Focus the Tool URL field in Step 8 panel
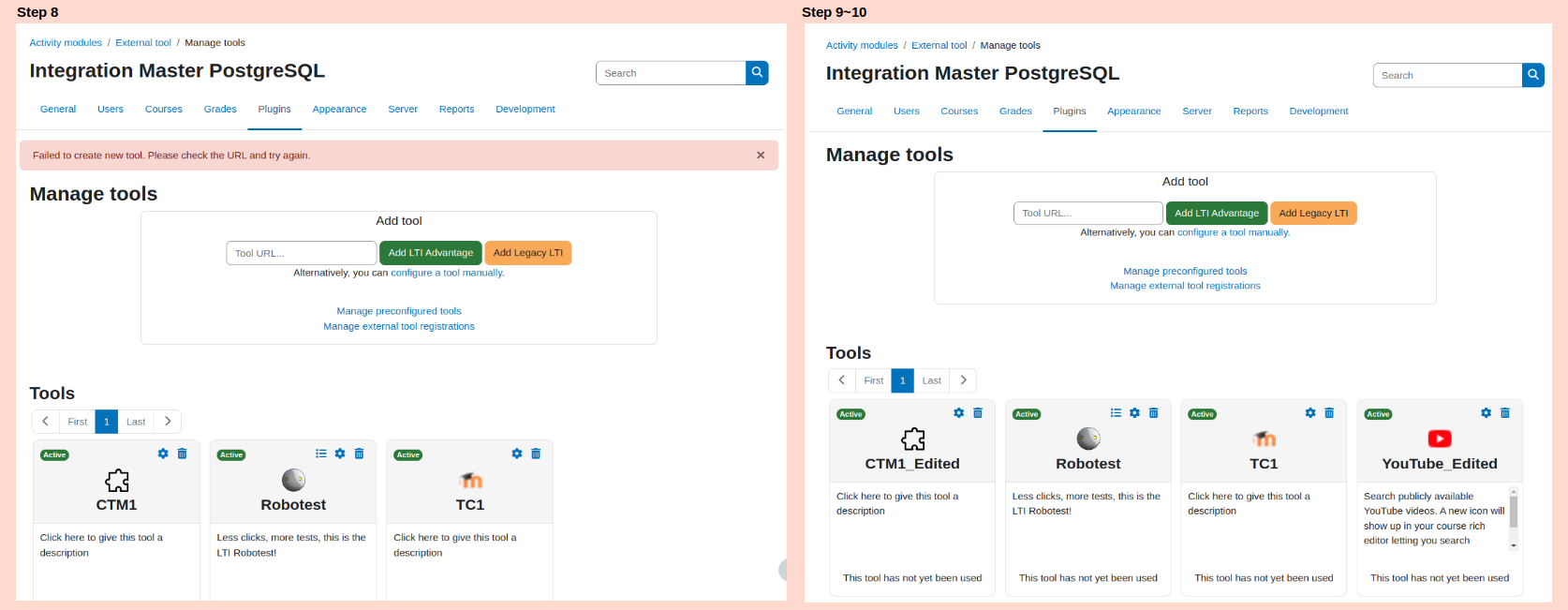This screenshot has height=610, width=1568. coord(302,253)
